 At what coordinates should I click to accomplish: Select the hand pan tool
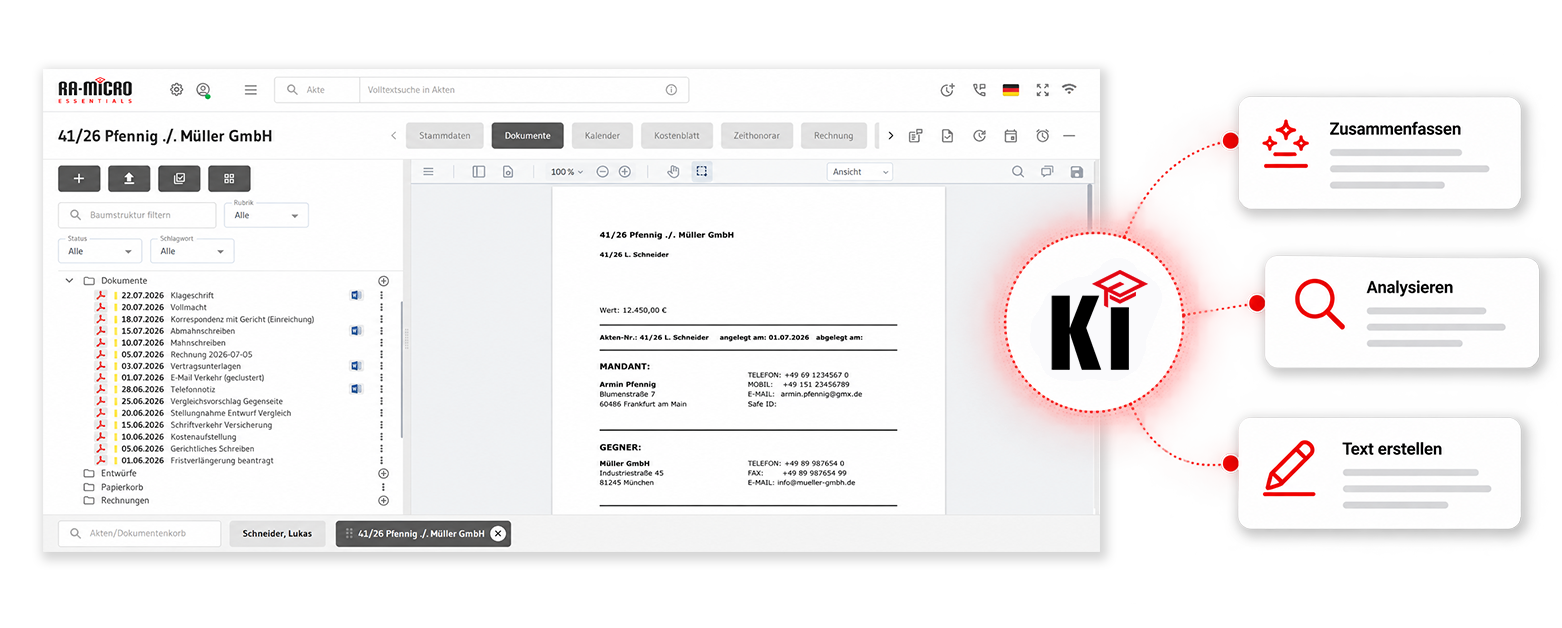[x=673, y=172]
